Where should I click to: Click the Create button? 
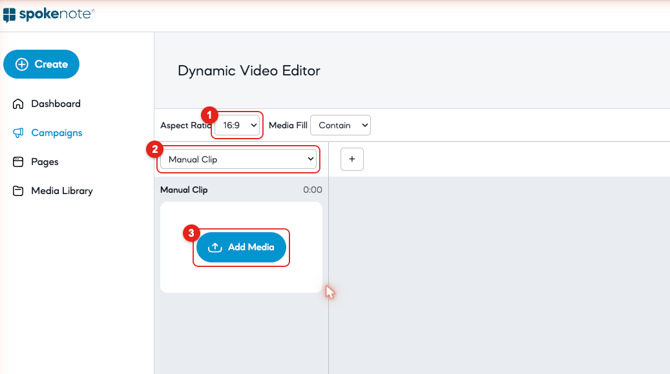41,64
